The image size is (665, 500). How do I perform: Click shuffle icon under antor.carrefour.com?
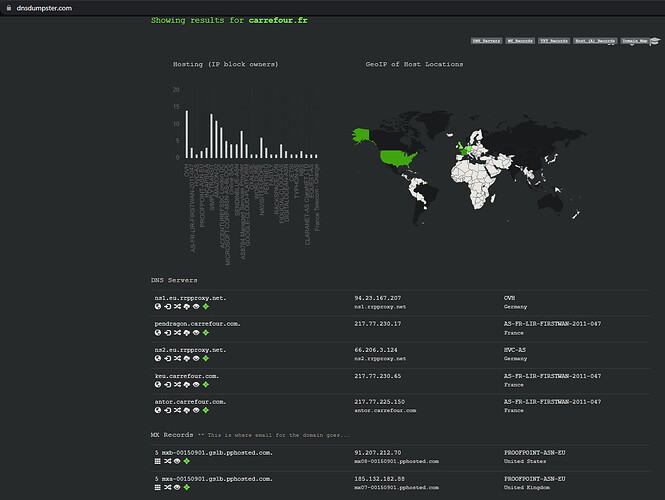(177, 410)
